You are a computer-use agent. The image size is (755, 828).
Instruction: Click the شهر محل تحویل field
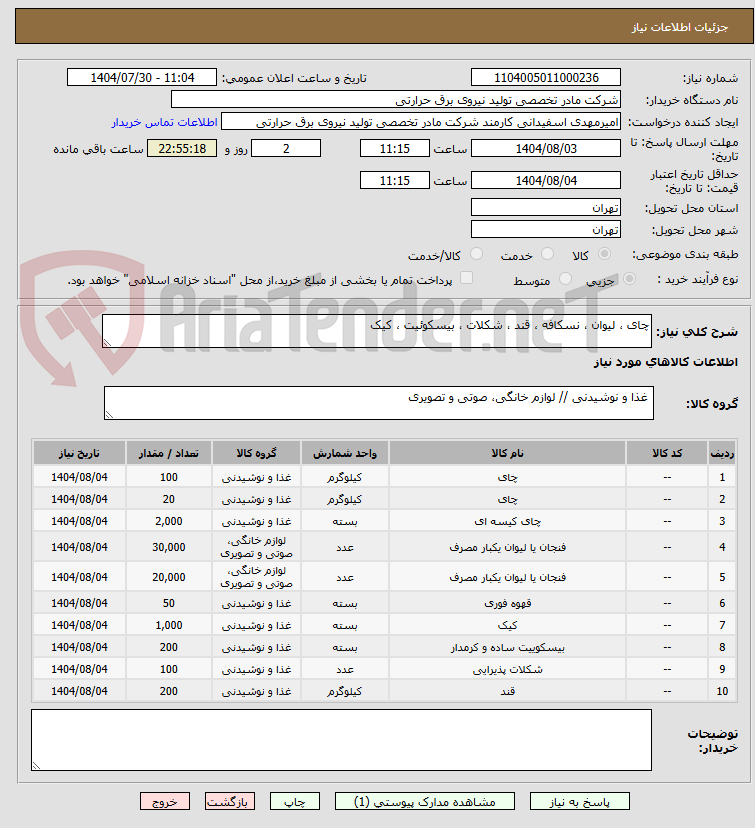[x=545, y=229]
